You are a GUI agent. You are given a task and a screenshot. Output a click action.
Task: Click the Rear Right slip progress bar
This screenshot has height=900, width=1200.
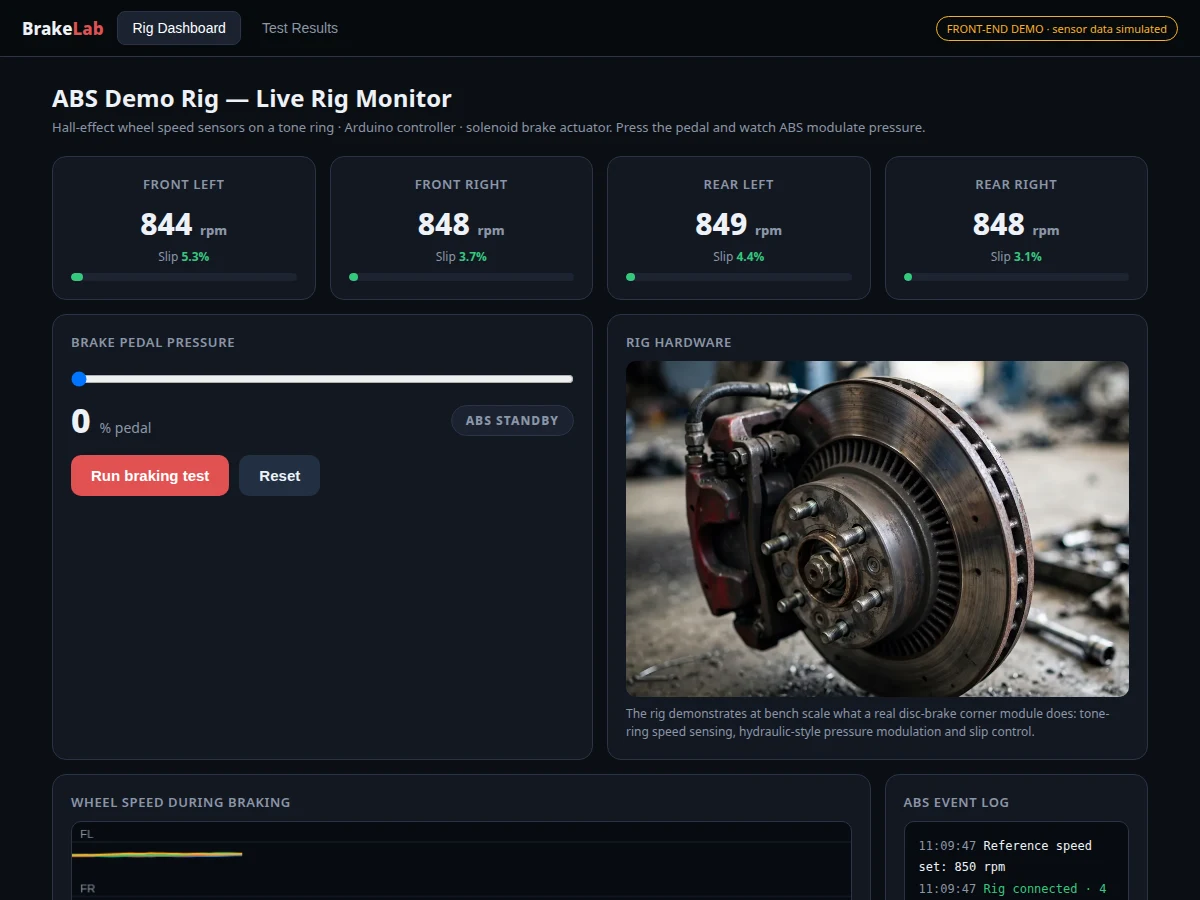[x=1016, y=277]
